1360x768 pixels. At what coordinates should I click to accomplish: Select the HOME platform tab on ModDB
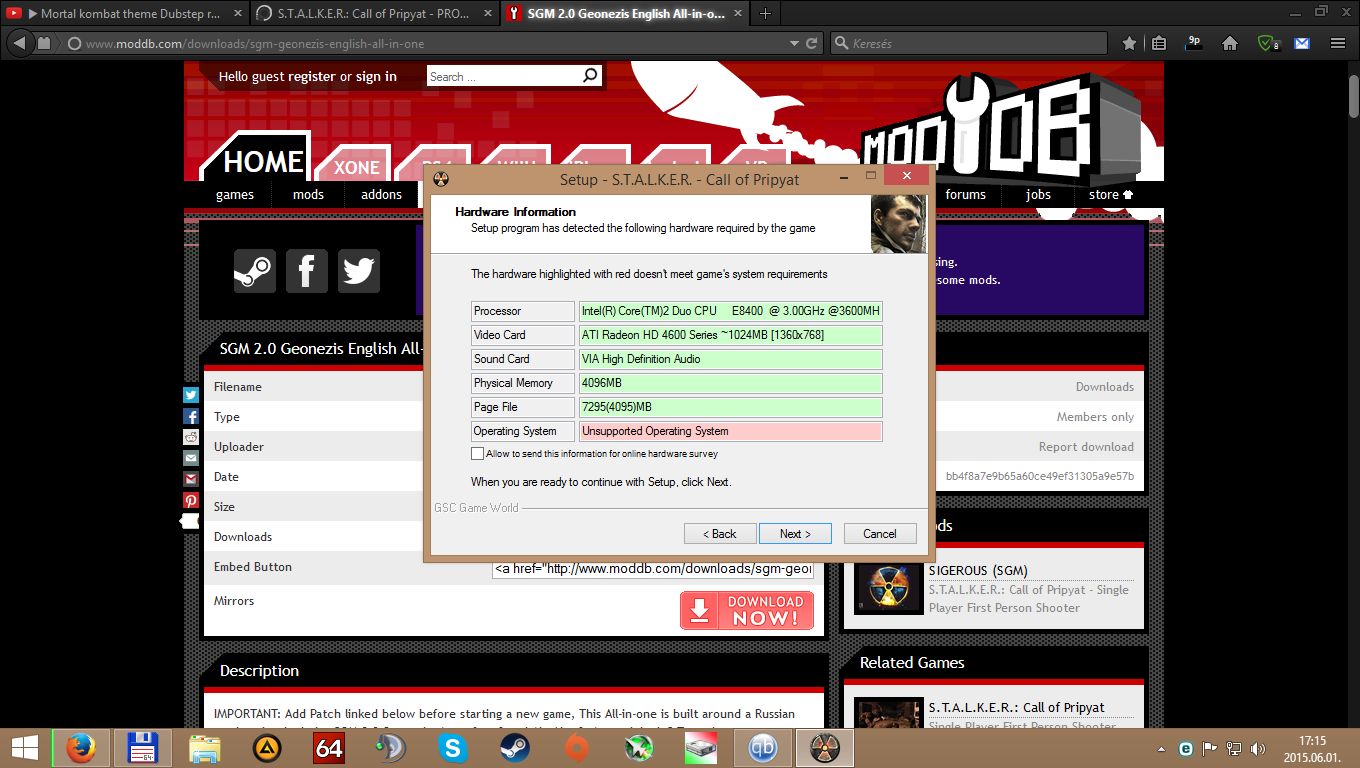(x=262, y=161)
